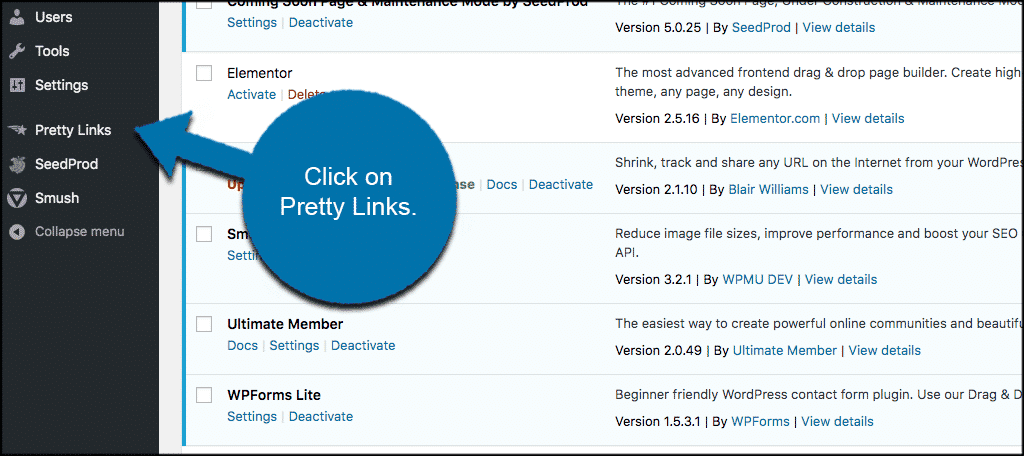
Task: View details for version 5.0.25 plugin
Action: click(839, 27)
